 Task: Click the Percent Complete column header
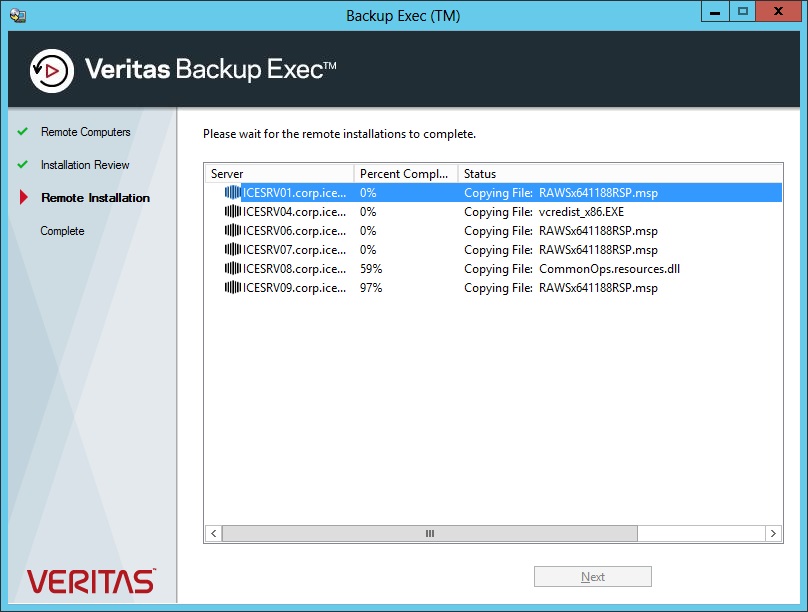tap(406, 174)
